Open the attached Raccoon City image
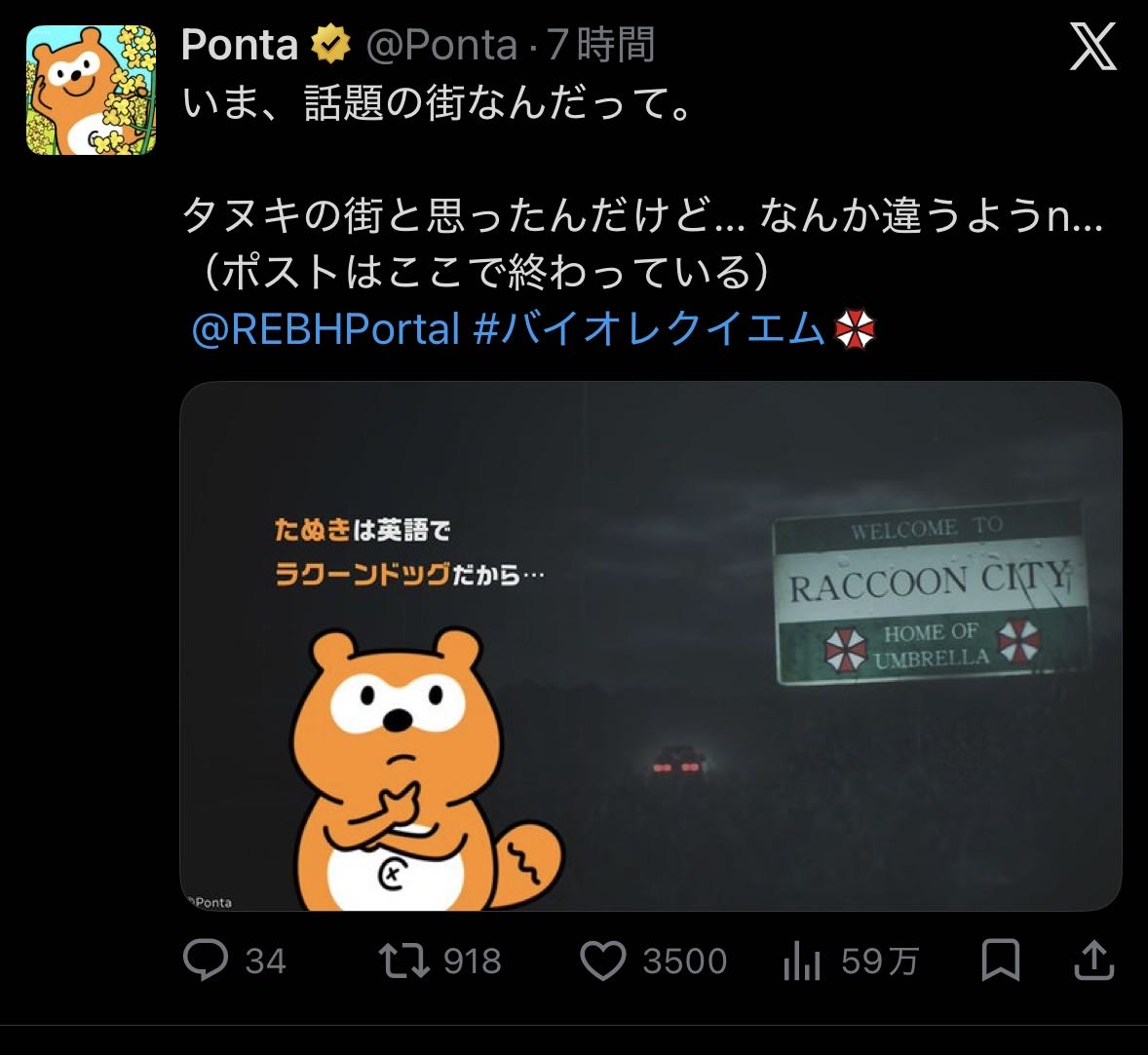Viewport: 1148px width, 1055px height. (651, 646)
